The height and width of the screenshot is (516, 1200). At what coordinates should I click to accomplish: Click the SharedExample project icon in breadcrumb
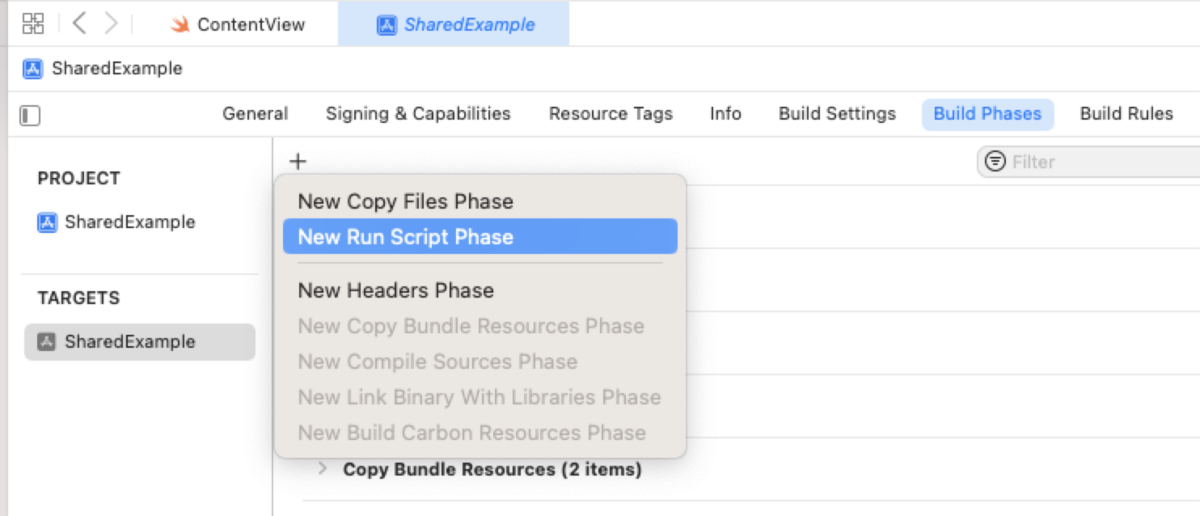click(33, 69)
